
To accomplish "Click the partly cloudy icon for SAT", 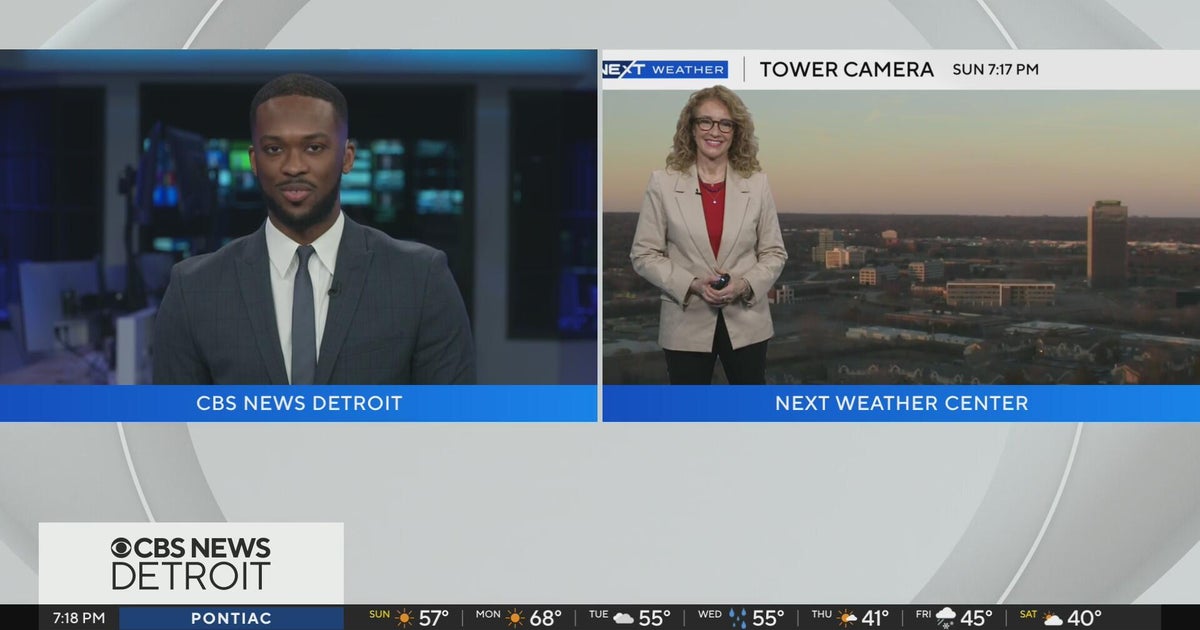I will point(1053,619).
